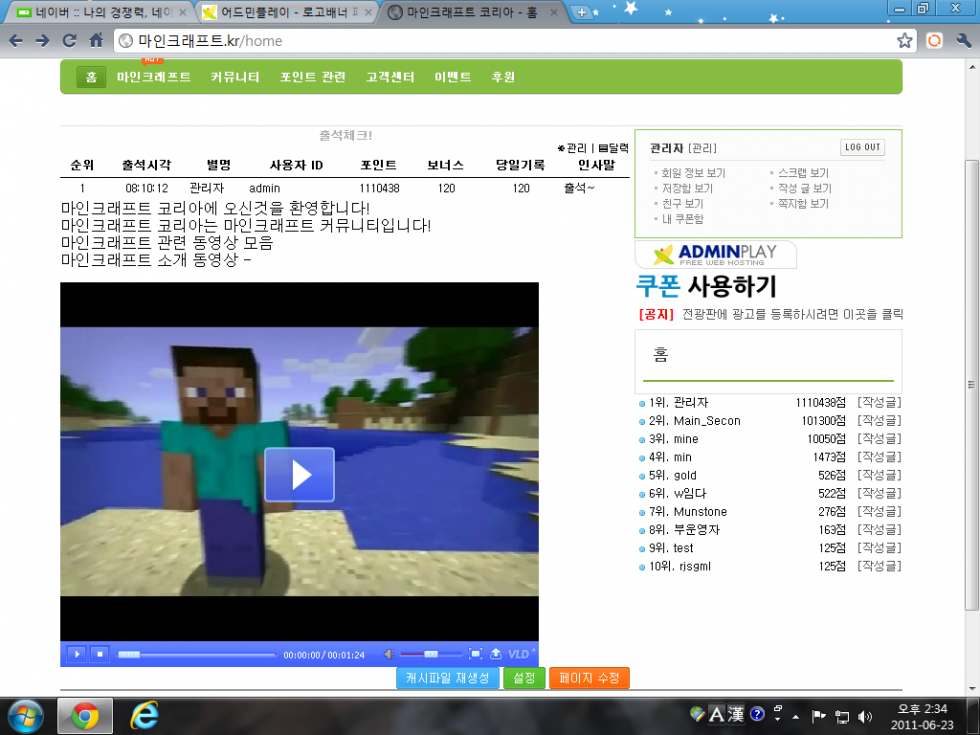Click the ADMINPLAY free web hosting banner

pyautogui.click(x=716, y=254)
